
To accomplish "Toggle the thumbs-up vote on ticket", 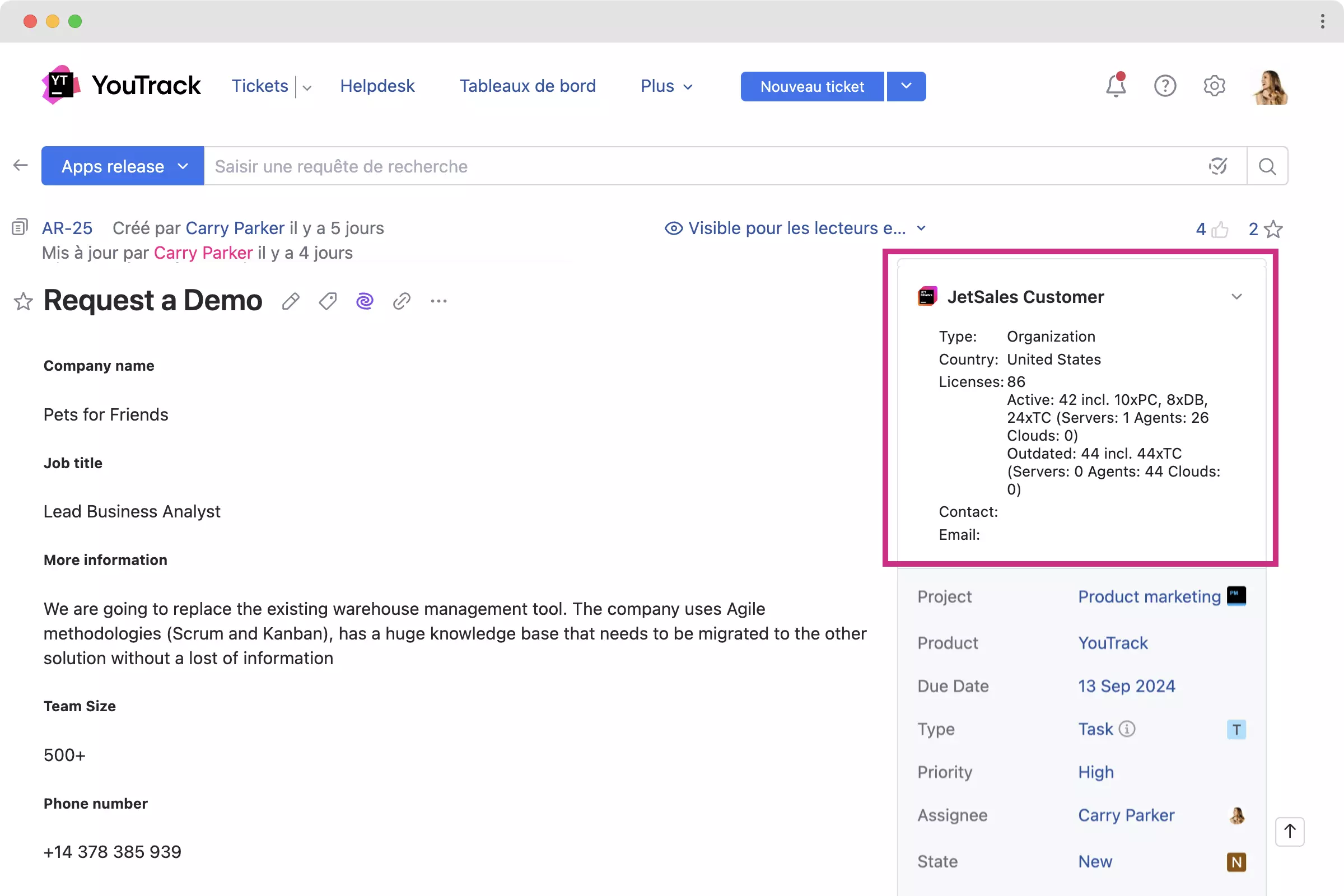I will (1220, 230).
